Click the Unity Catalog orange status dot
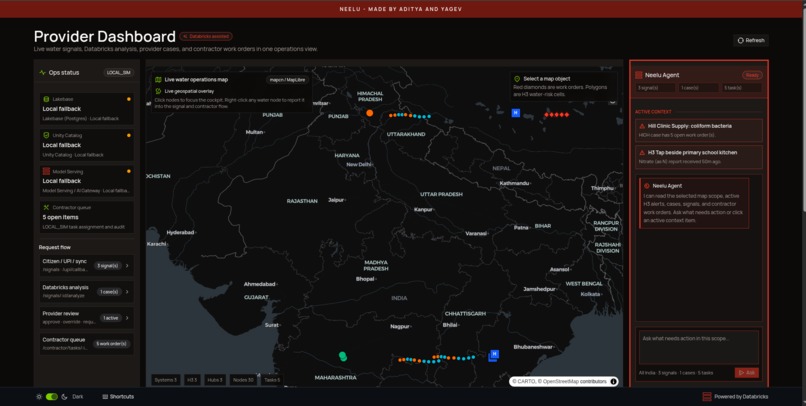This screenshot has width=806, height=406. 129,136
